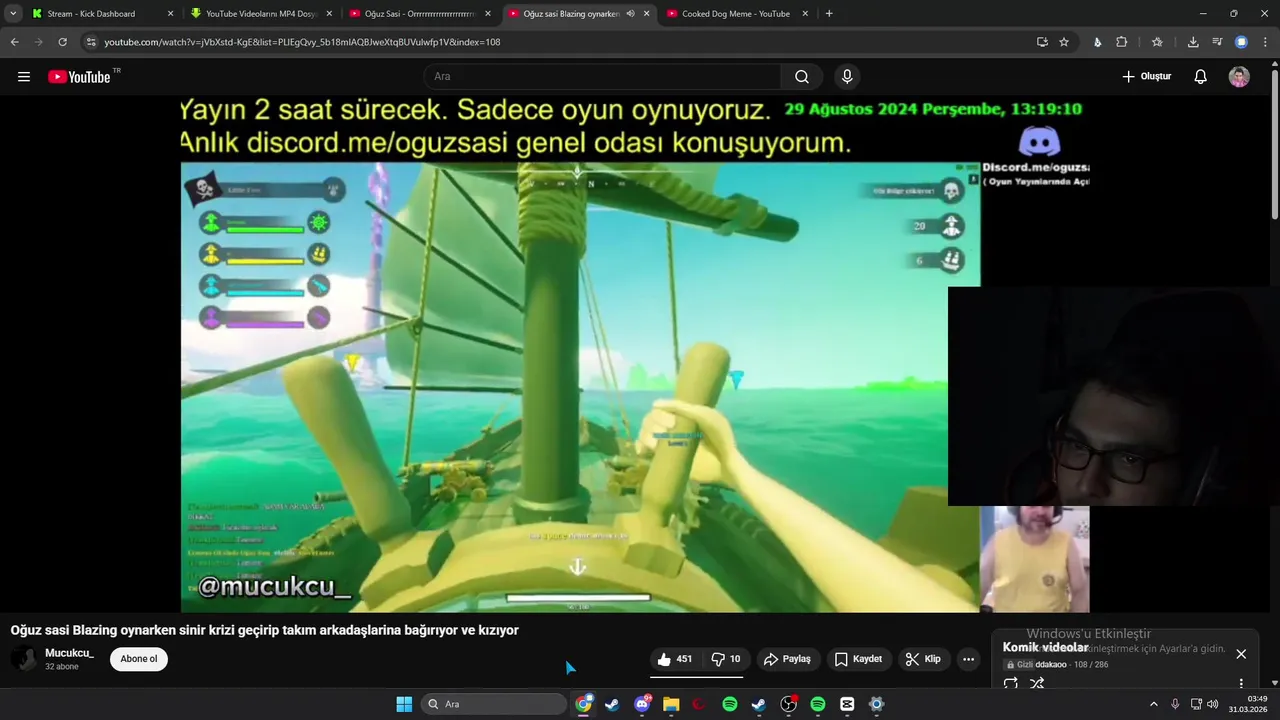Open OBS Studio from the taskbar
Viewport: 1280px width, 720px height.
[788, 704]
